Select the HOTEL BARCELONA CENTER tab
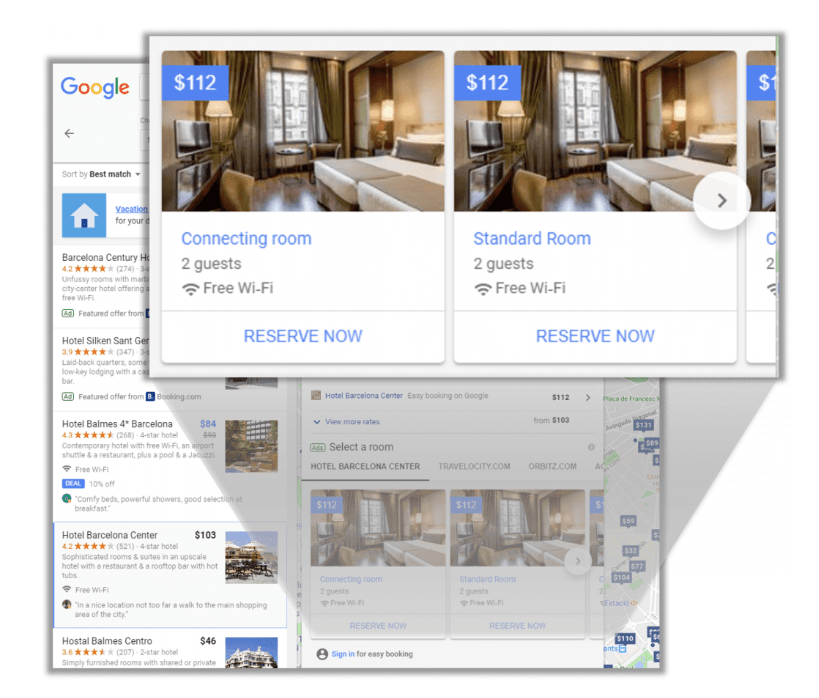The image size is (819, 698). 365,467
